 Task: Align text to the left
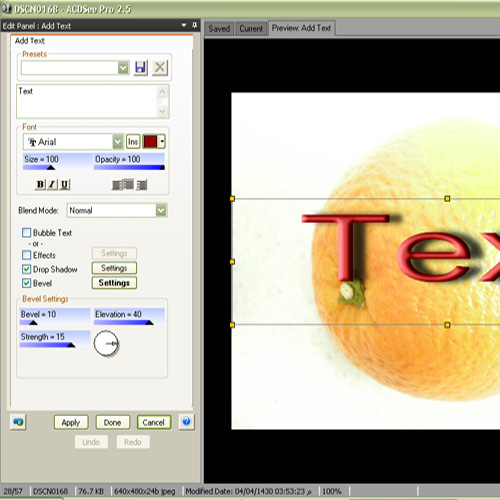pyautogui.click(x=118, y=185)
